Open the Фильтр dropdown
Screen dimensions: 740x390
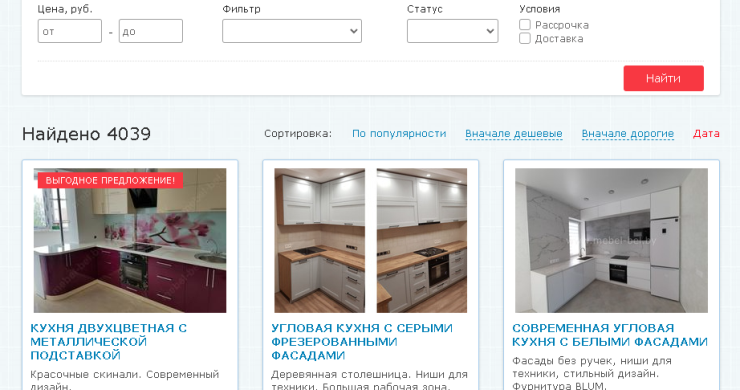[292, 31]
